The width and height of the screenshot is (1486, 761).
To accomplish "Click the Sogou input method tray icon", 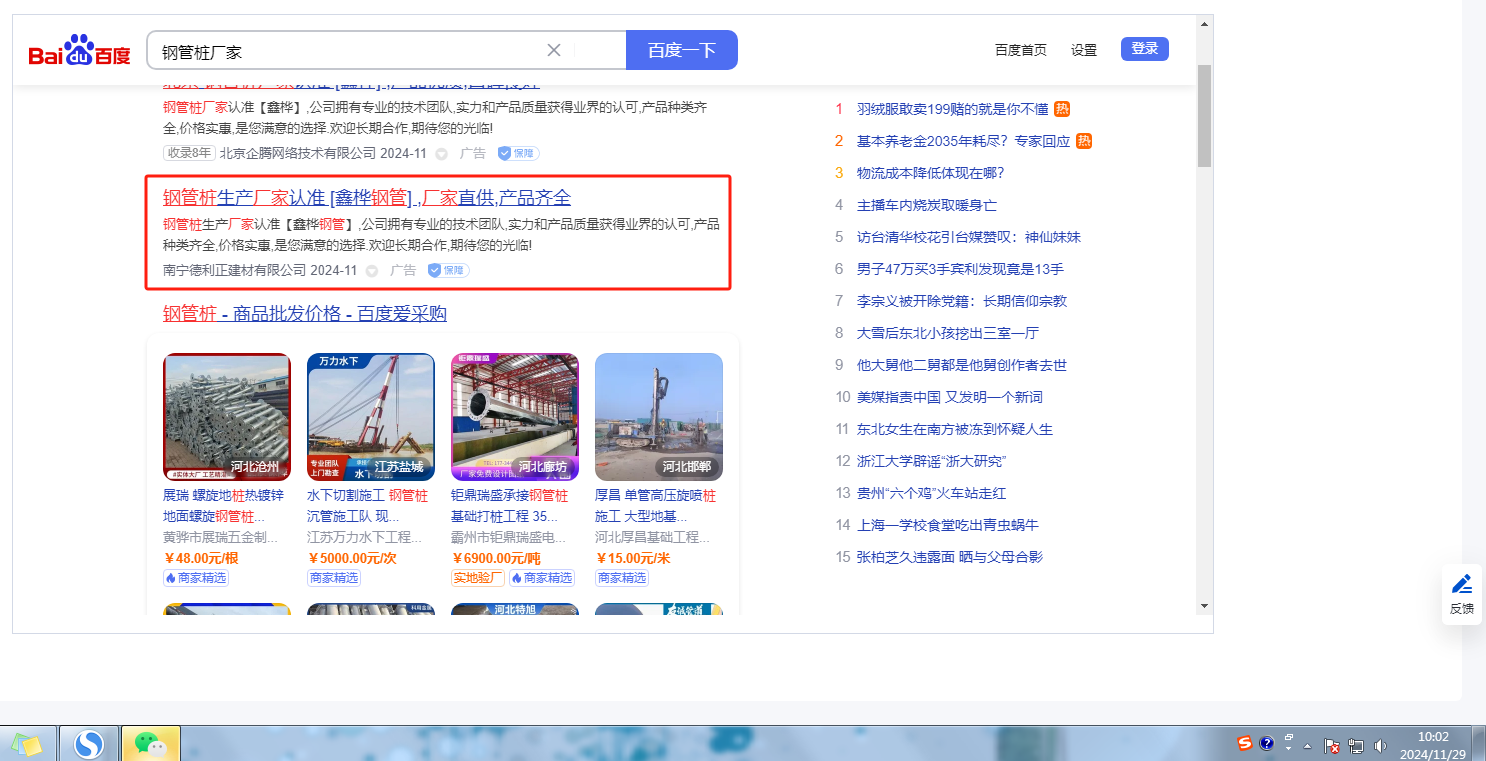I will click(x=1245, y=743).
